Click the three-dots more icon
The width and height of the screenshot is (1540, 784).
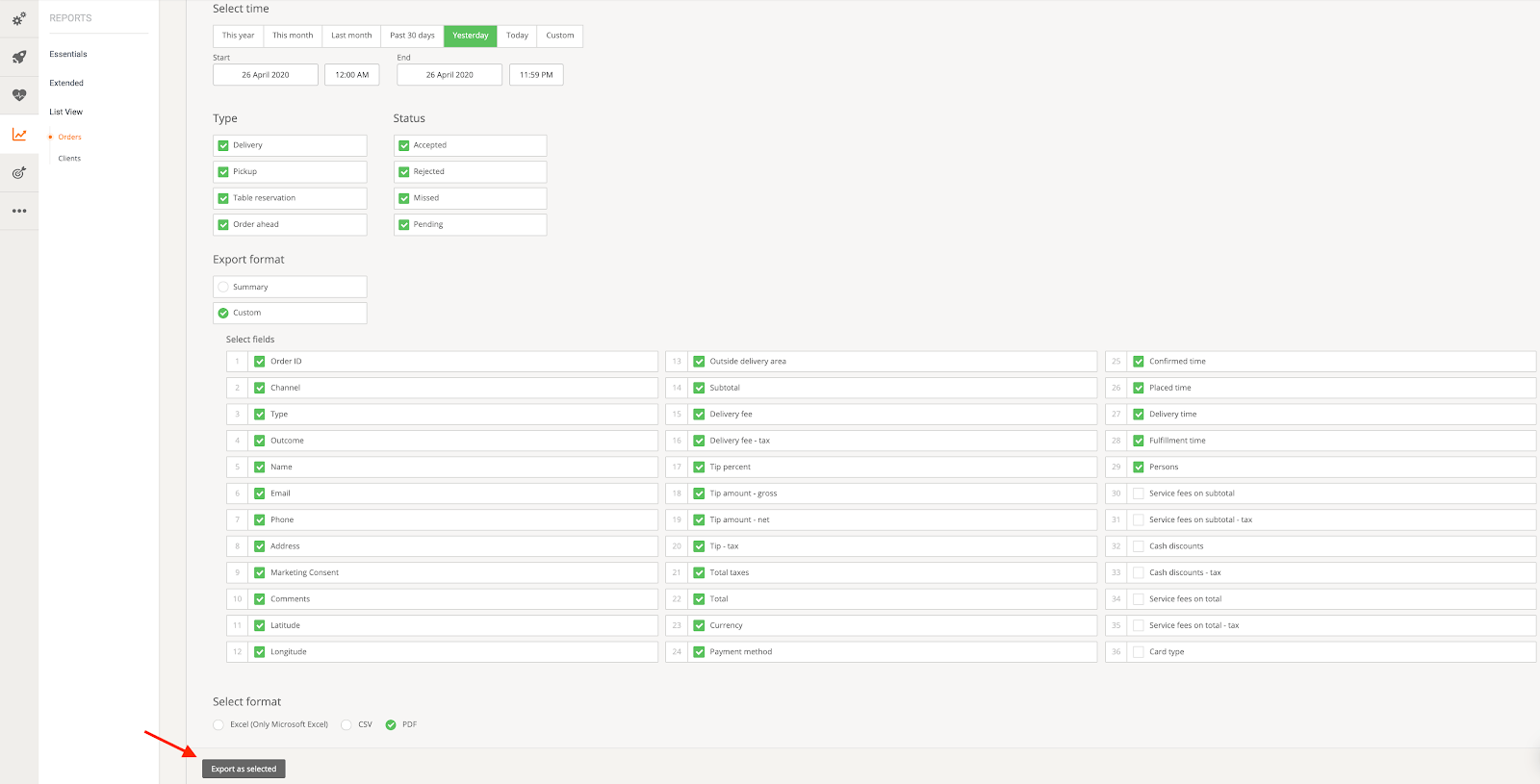click(19, 211)
